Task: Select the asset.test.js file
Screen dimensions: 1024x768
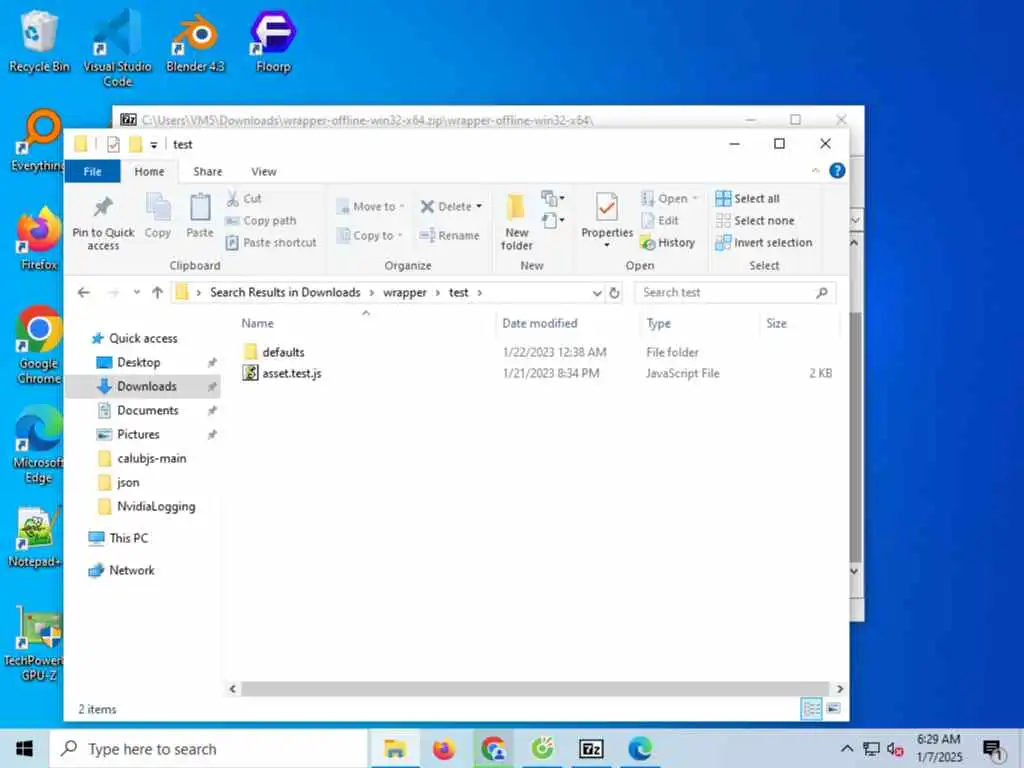Action: click(291, 374)
